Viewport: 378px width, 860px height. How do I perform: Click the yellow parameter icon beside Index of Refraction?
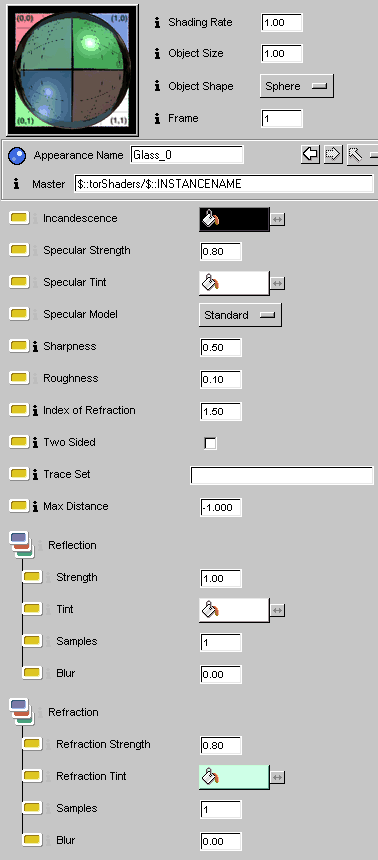[19, 410]
